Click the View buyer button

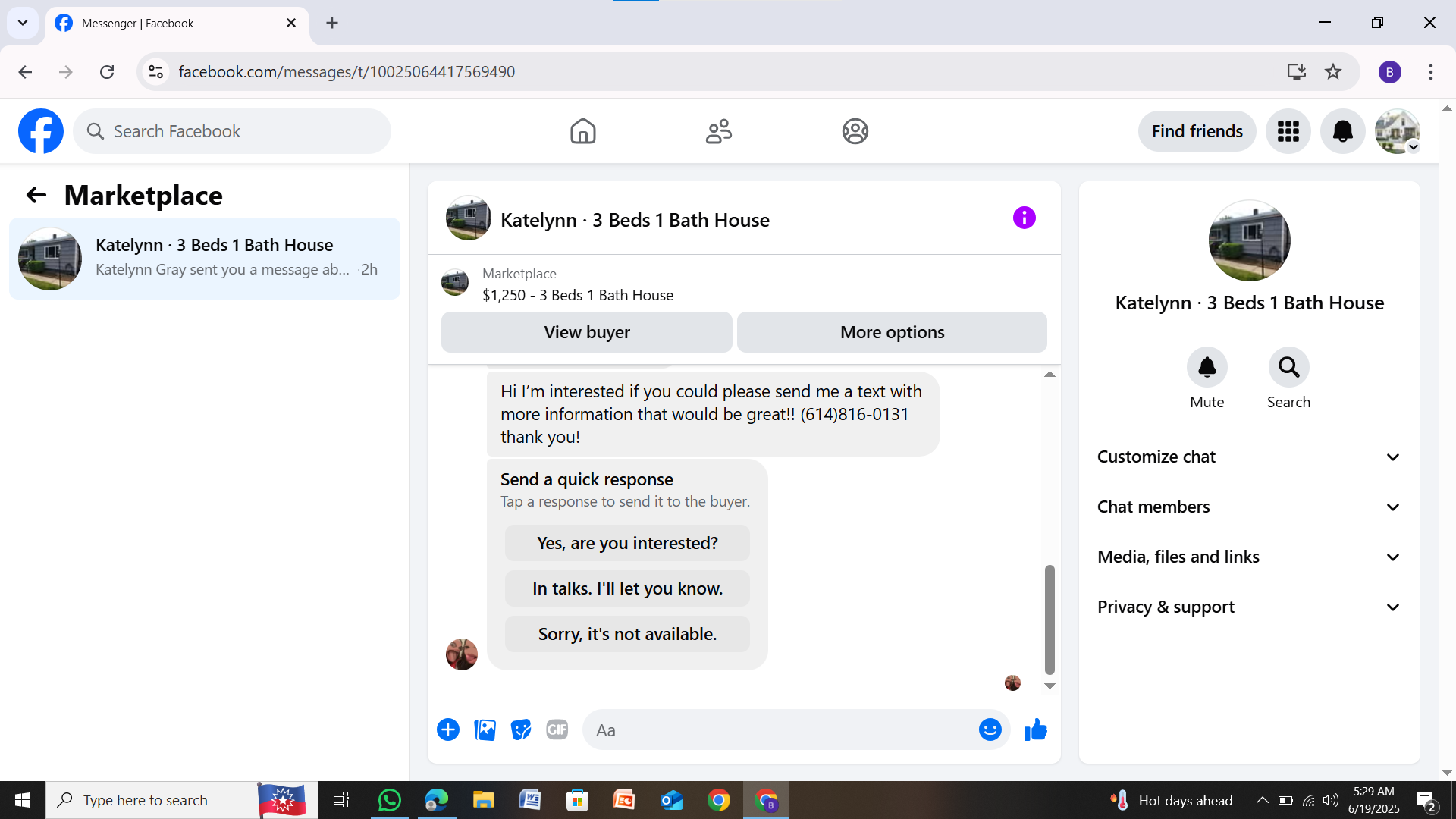(586, 332)
